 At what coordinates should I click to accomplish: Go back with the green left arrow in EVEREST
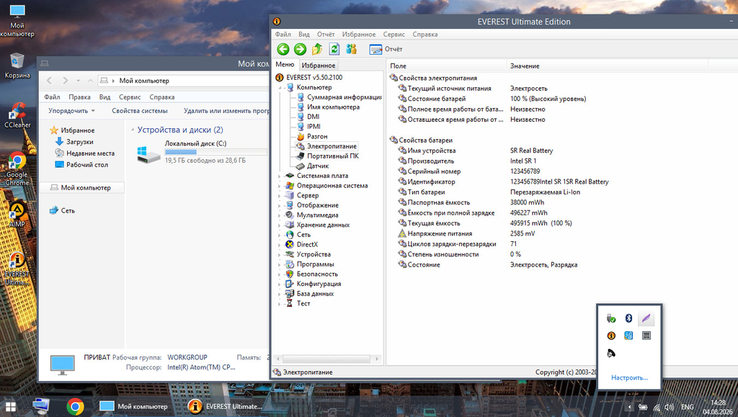[283, 49]
